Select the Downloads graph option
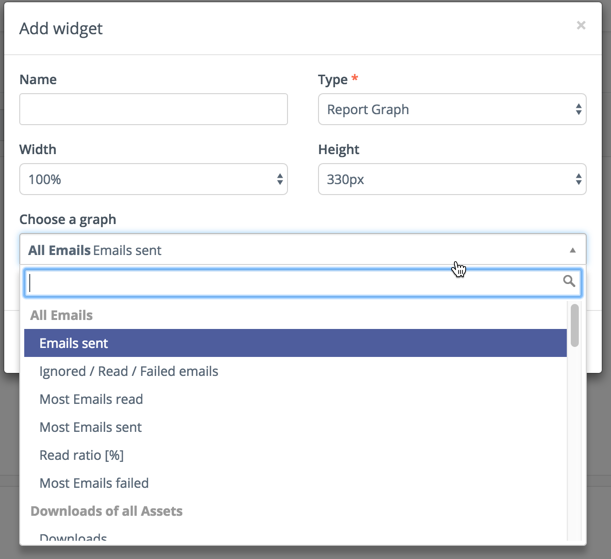This screenshot has height=559, width=611. pos(73,539)
